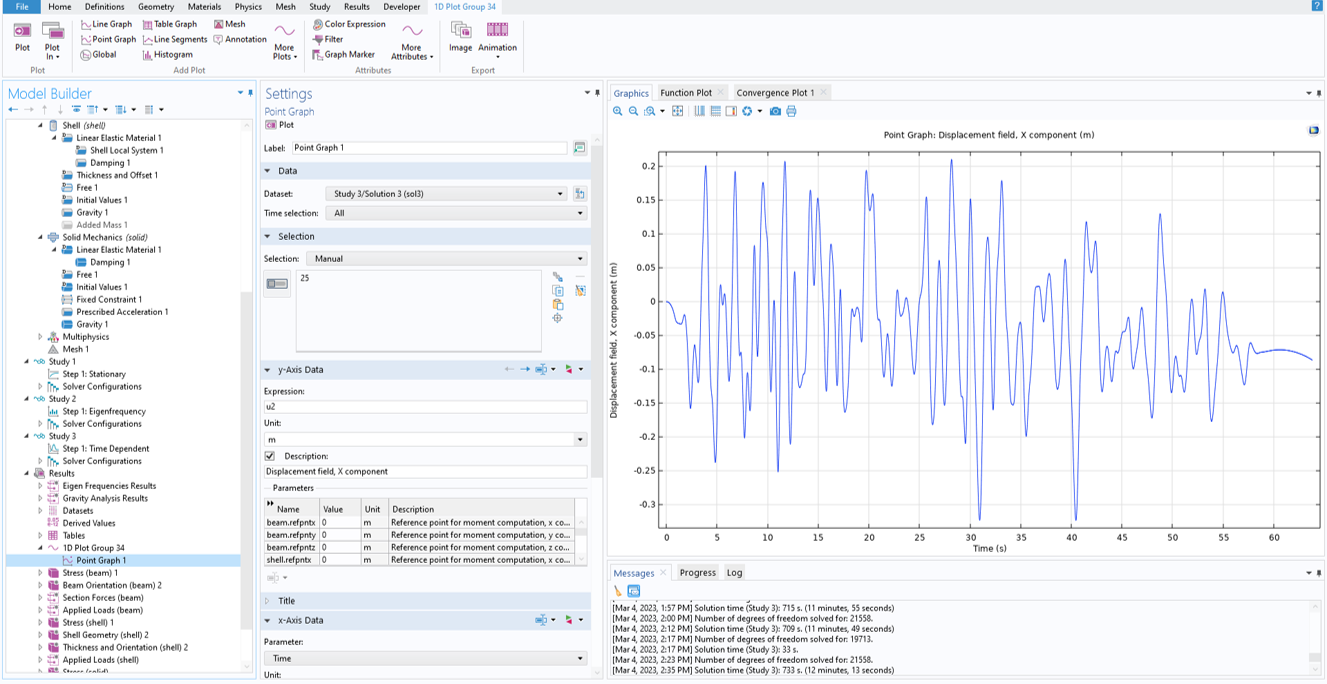Switch to the Convergence Plot 1 tab
This screenshot has height=684, width=1327.
[x=775, y=93]
